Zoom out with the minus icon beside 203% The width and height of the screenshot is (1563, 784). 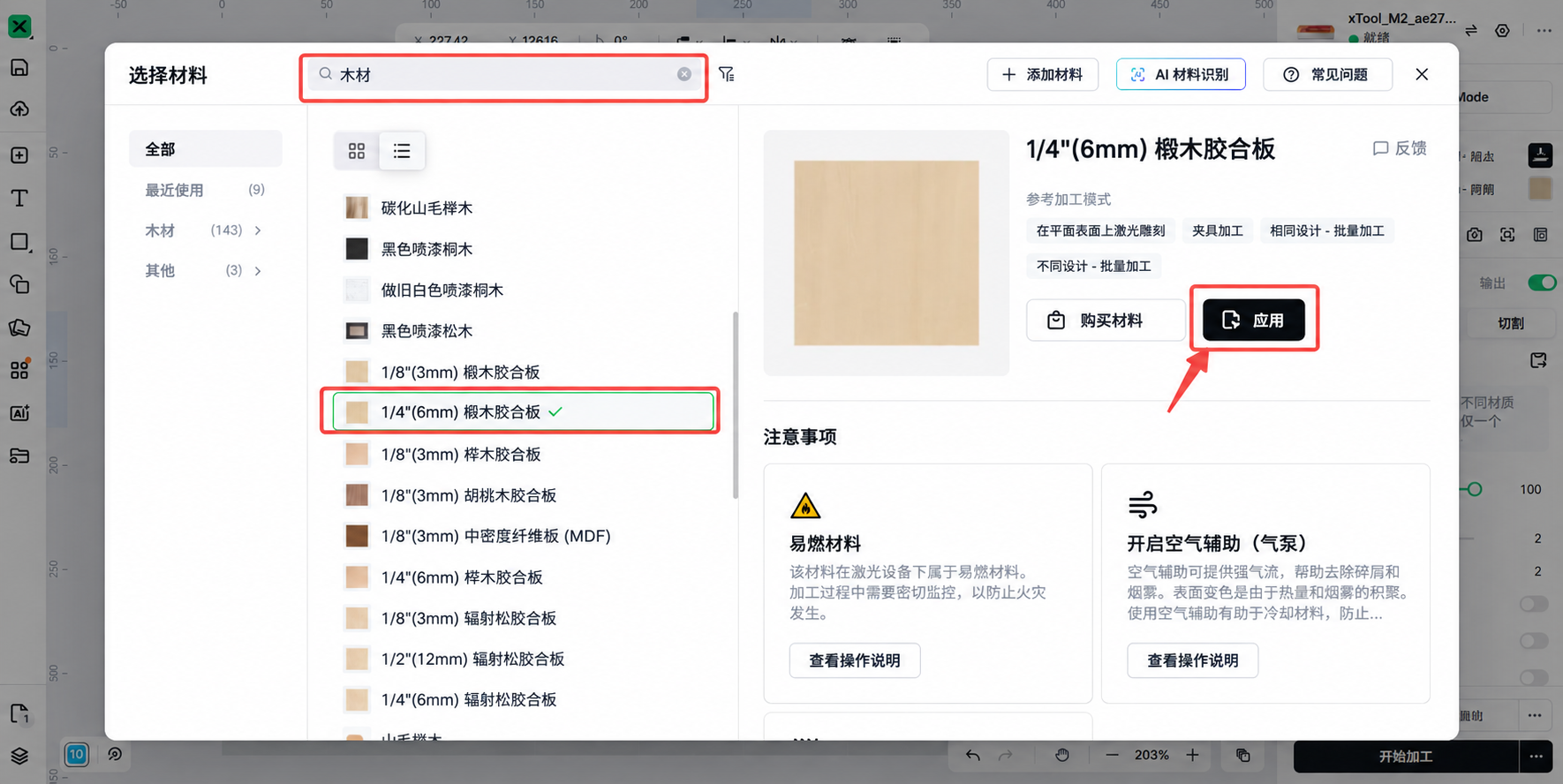(1112, 755)
